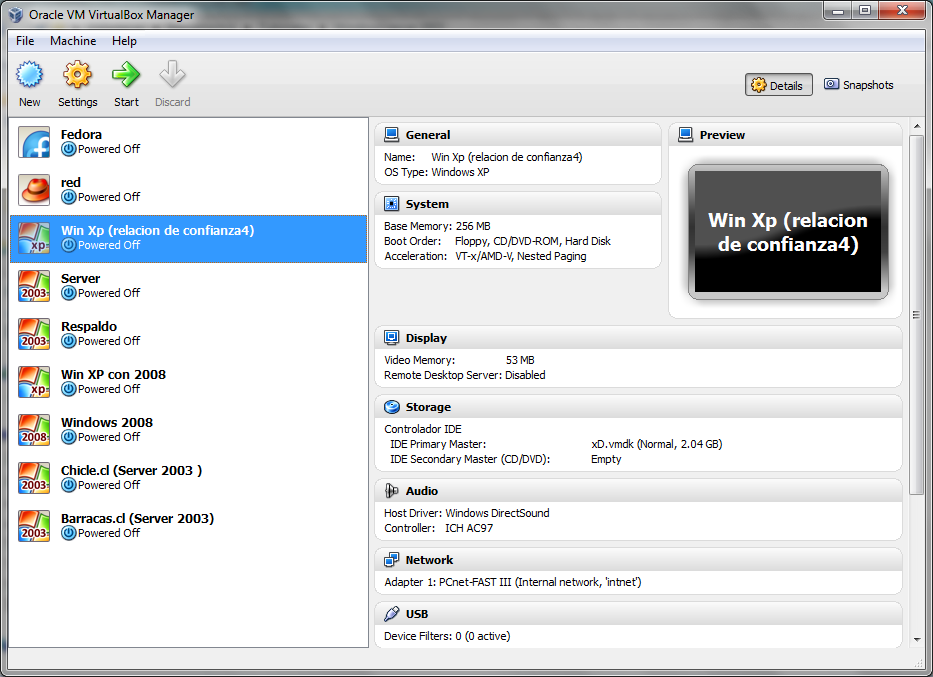Click IDE Secondary Master Empty value

tap(606, 459)
